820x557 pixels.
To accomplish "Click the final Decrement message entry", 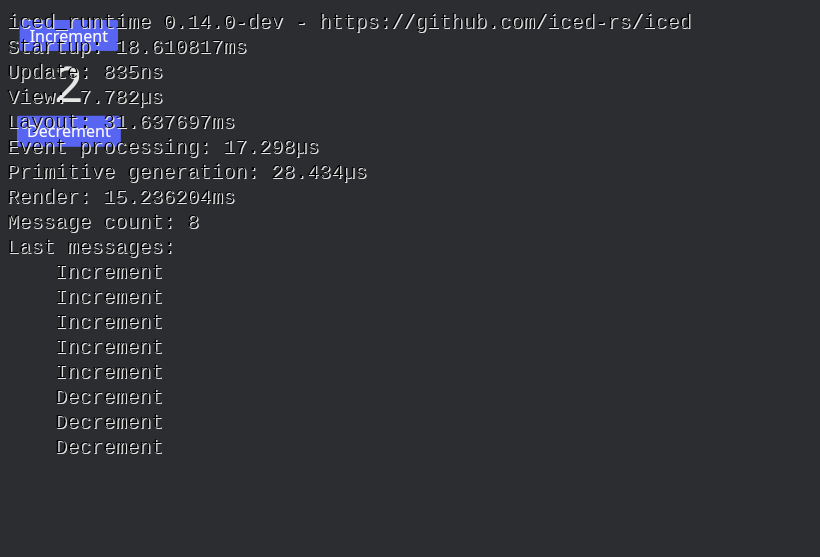I will click(110, 448).
